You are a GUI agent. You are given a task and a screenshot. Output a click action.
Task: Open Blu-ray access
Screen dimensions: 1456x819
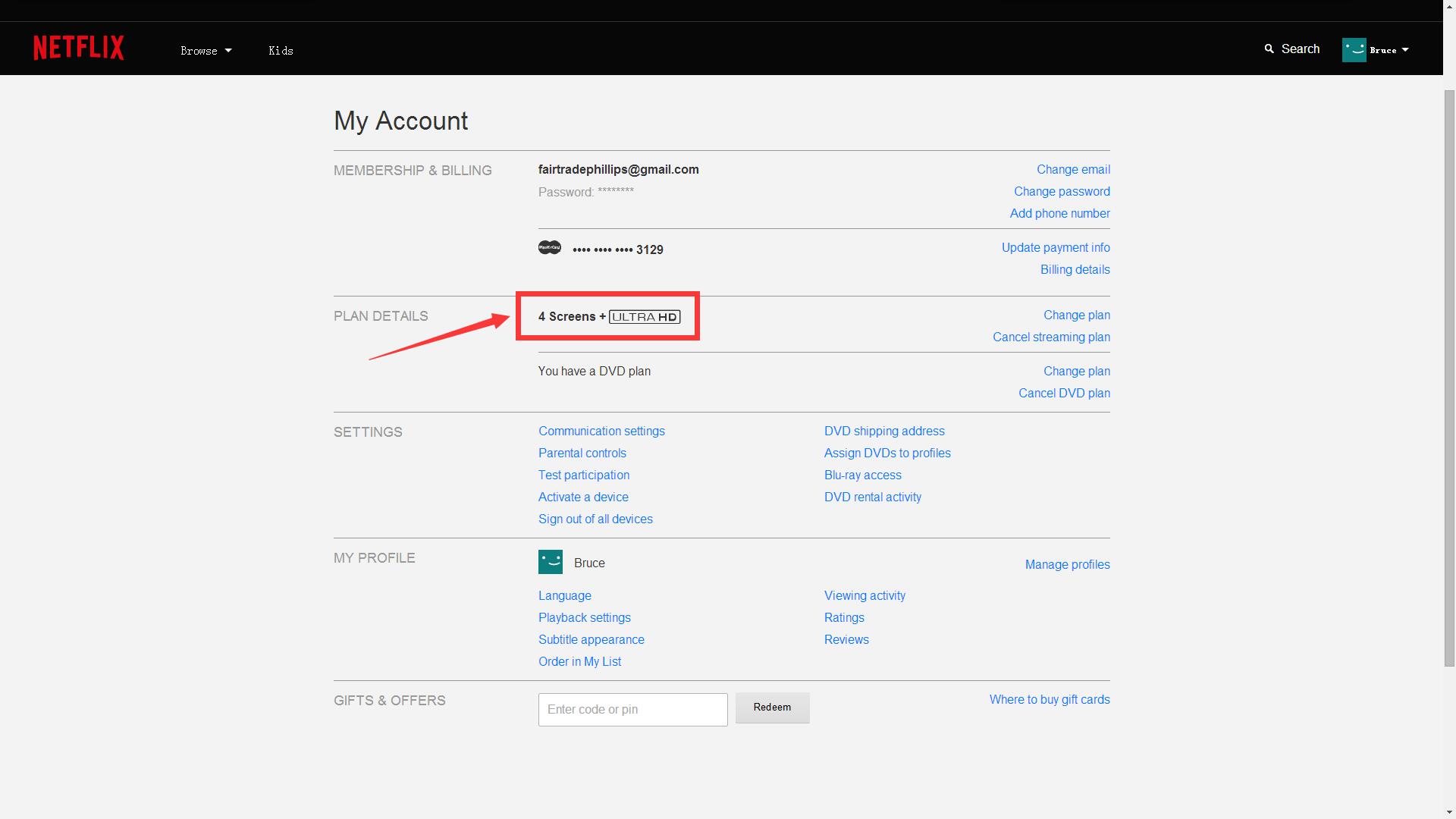[863, 475]
